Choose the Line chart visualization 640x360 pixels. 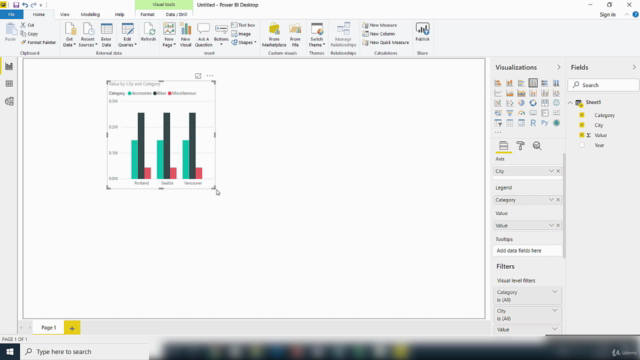coord(498,93)
